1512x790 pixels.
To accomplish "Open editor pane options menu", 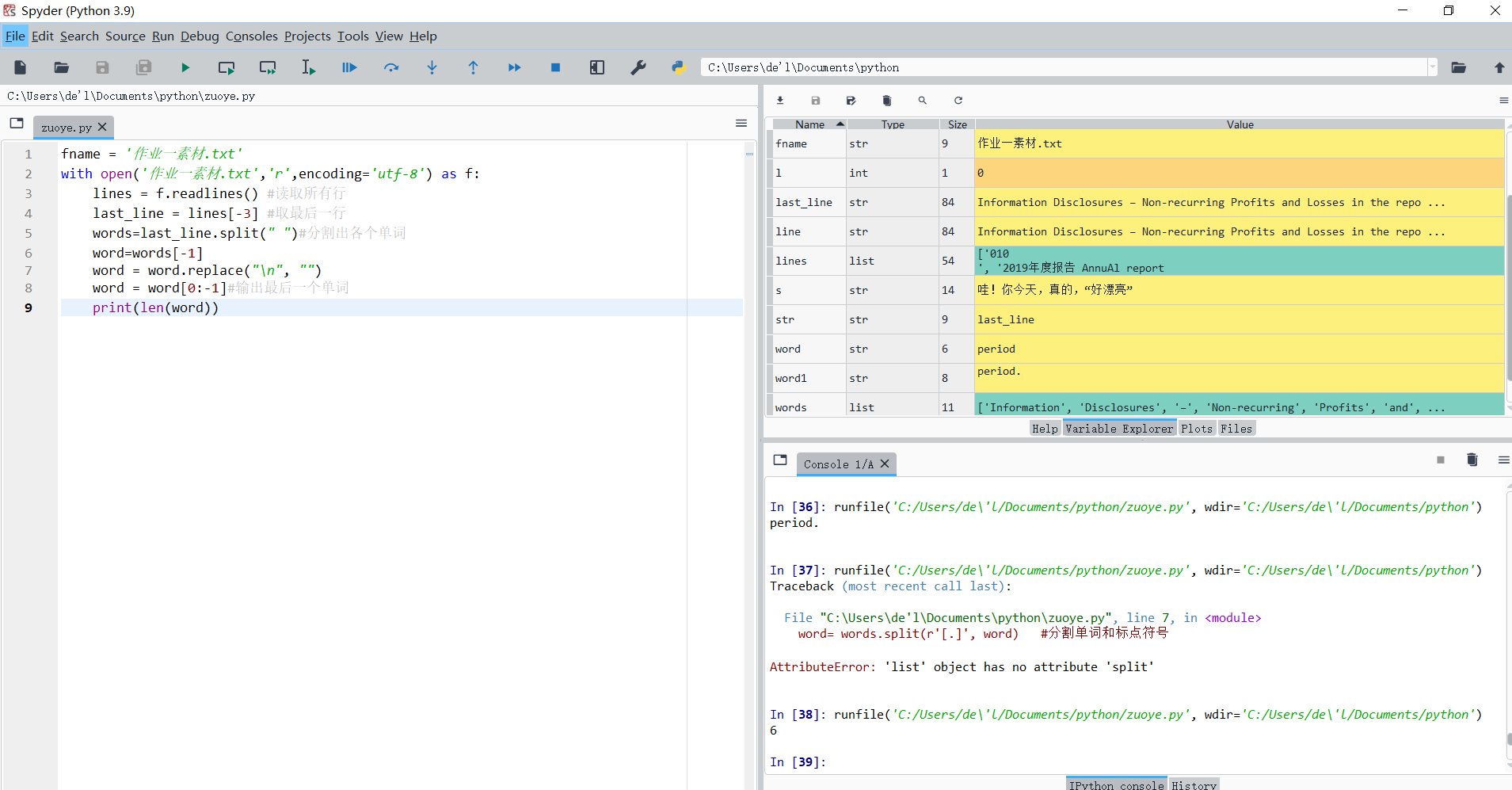I will click(741, 123).
